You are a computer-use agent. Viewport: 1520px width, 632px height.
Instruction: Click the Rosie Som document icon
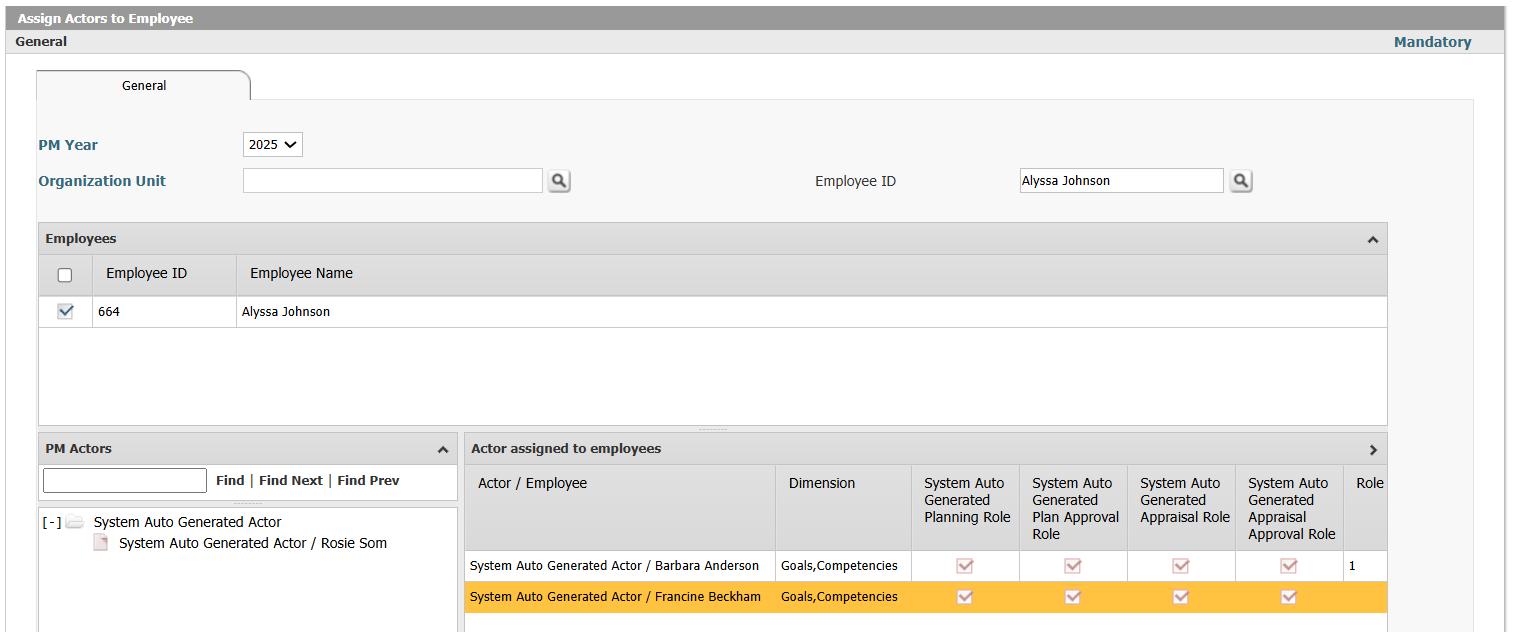[100, 543]
